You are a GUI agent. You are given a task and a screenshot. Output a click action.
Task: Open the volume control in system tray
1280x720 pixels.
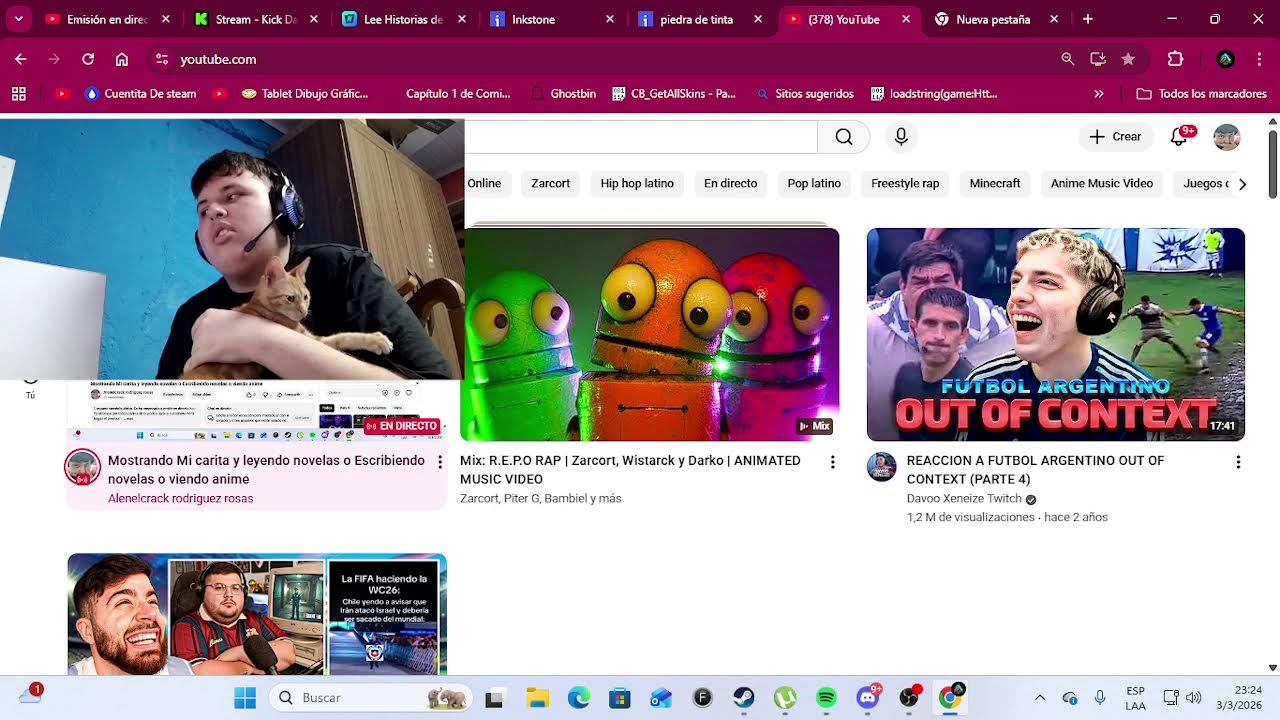click(1193, 698)
